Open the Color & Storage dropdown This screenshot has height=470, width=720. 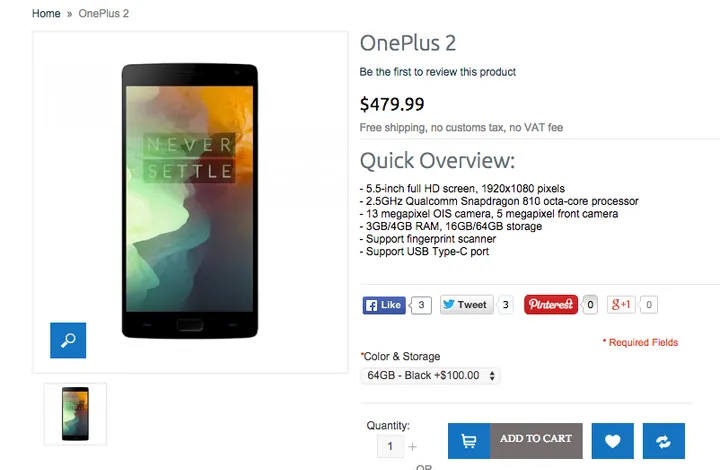tap(430, 375)
